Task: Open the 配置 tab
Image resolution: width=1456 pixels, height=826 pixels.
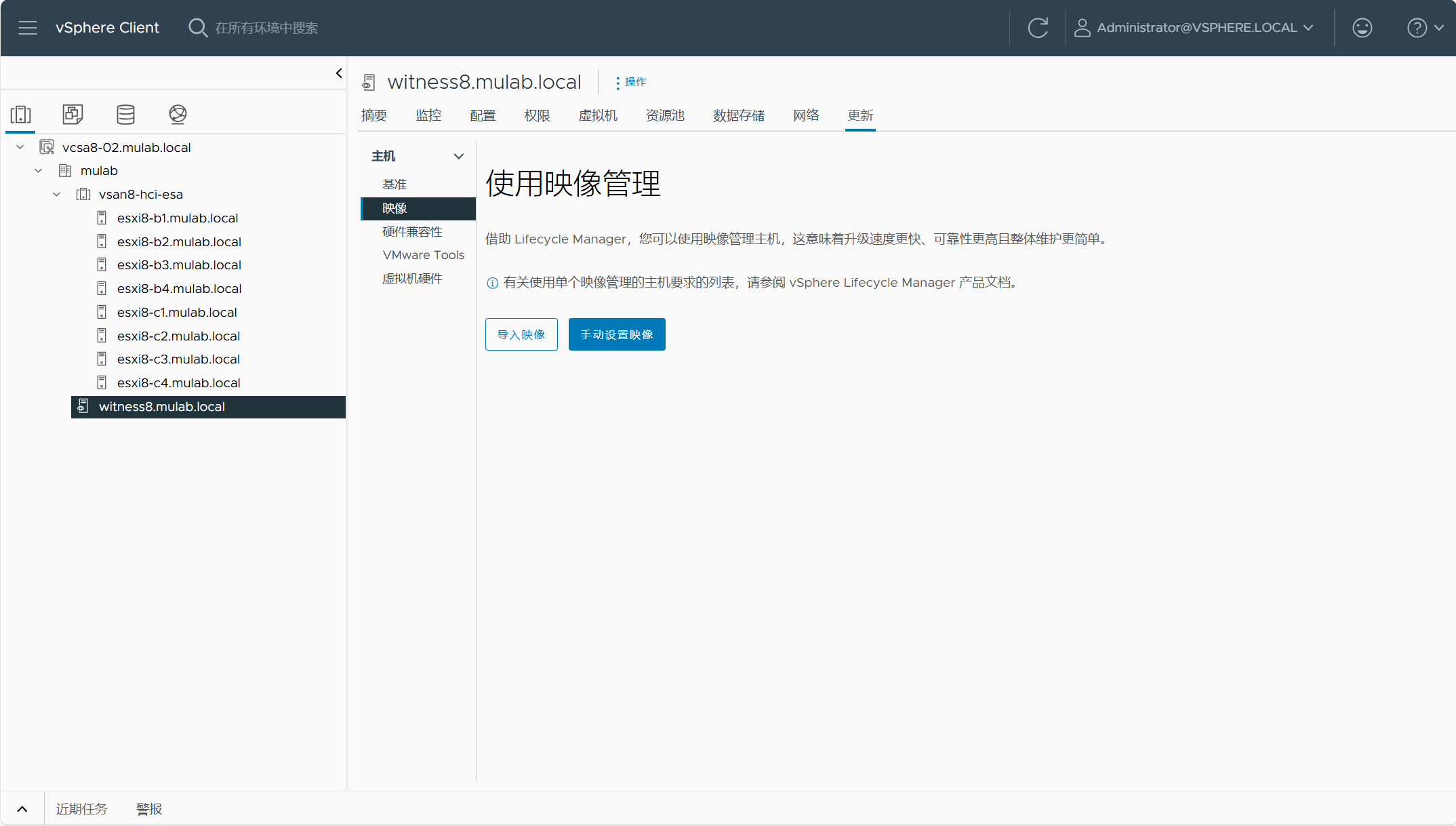Action: [483, 115]
